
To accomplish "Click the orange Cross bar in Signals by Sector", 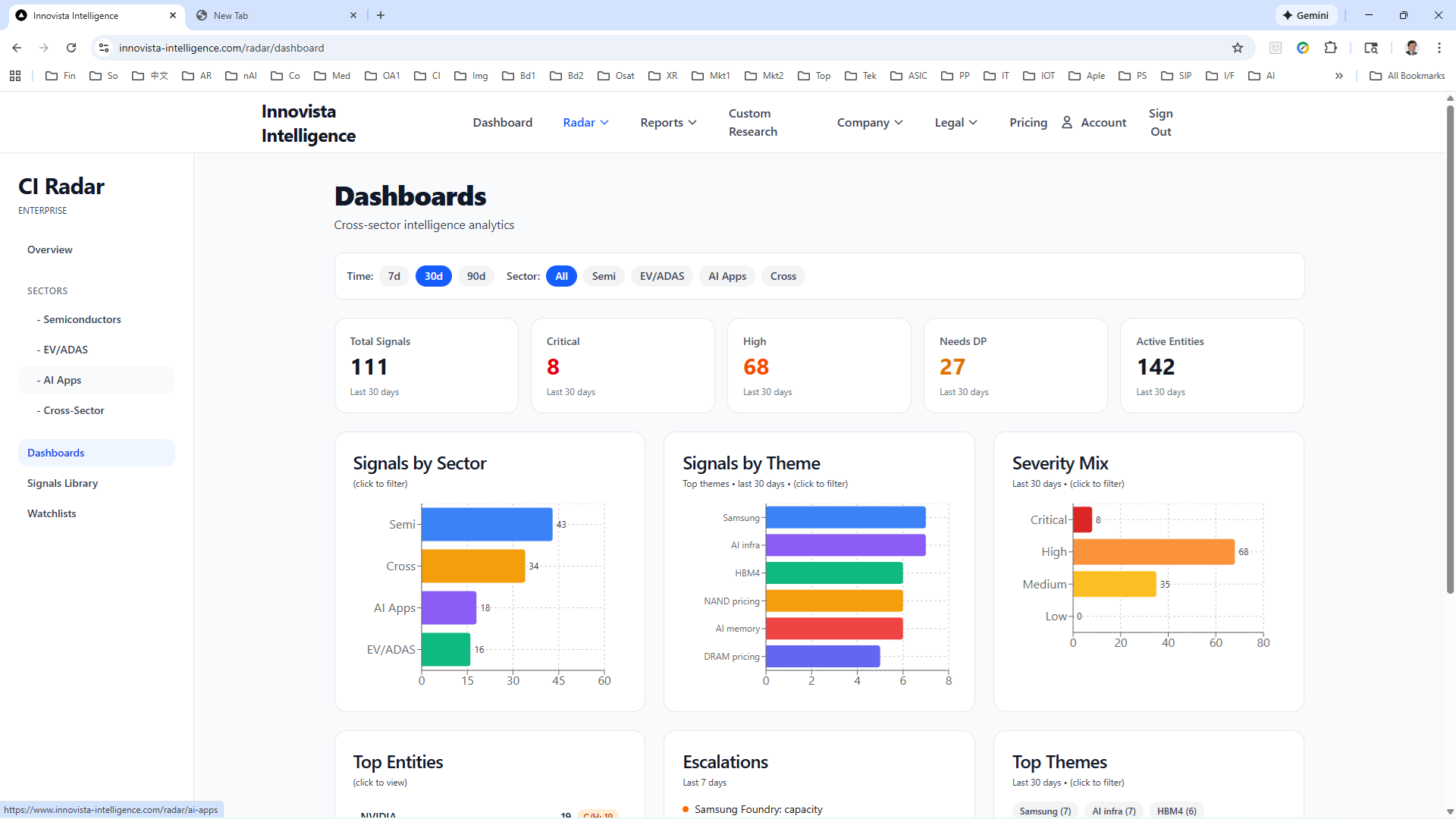I will [x=472, y=566].
